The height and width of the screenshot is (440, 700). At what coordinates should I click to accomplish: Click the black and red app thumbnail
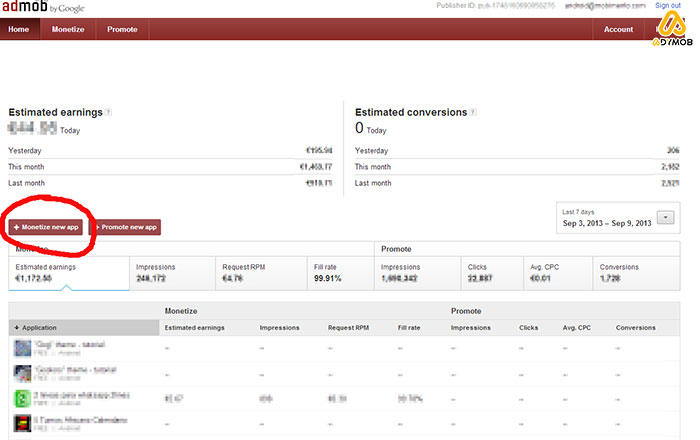[22, 423]
